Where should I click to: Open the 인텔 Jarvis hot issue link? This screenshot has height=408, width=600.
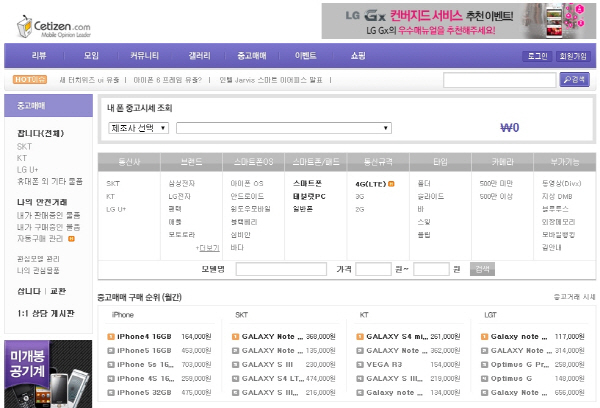271,80
